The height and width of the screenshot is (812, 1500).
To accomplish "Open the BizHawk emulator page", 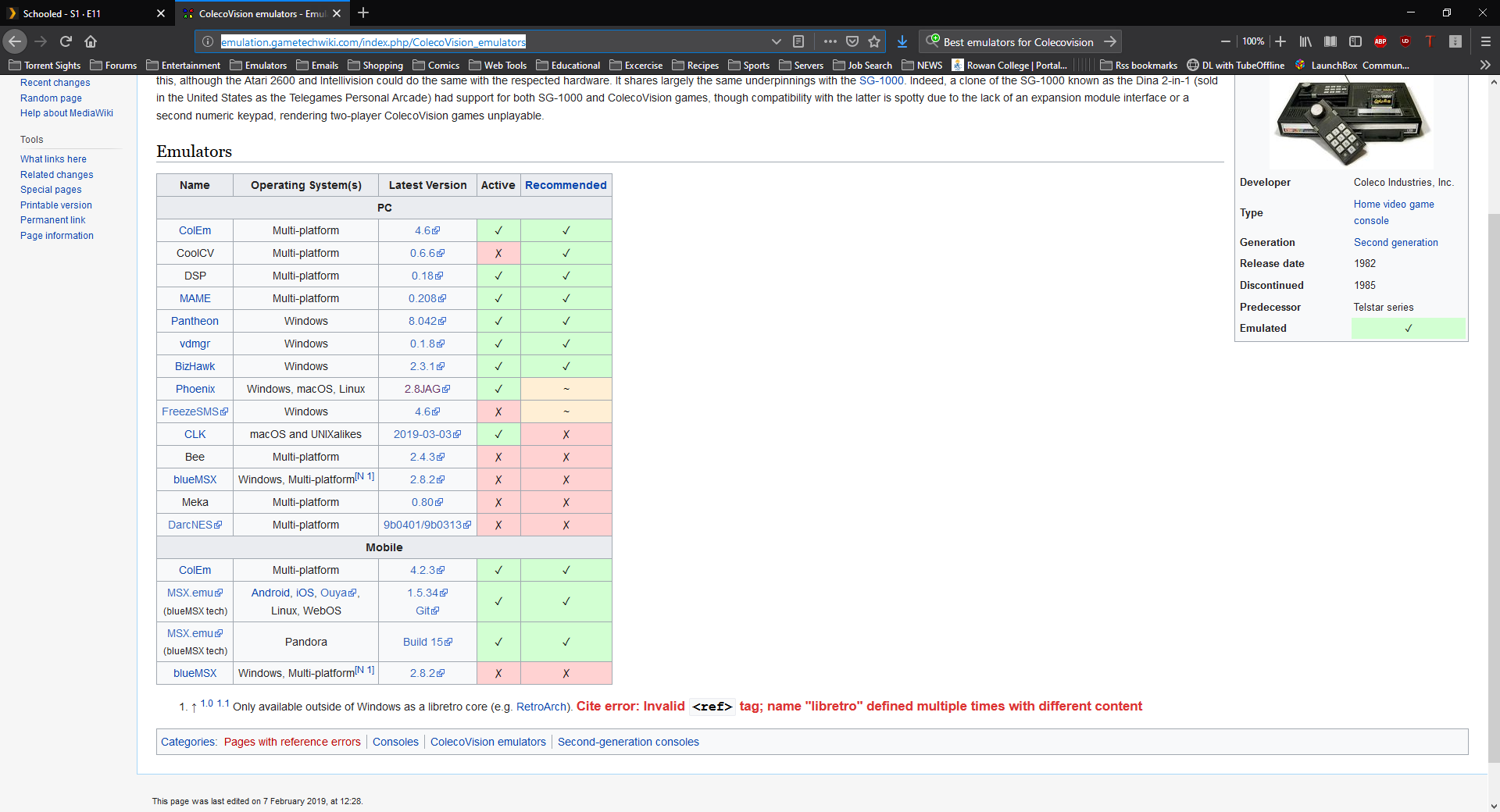I will 195,366.
